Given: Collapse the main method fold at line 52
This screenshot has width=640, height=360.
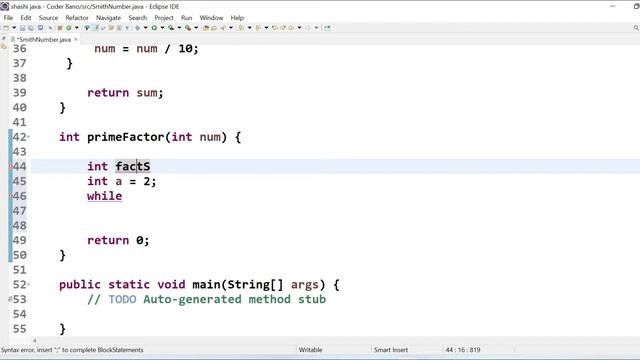Looking at the screenshot, I should (x=29, y=284).
